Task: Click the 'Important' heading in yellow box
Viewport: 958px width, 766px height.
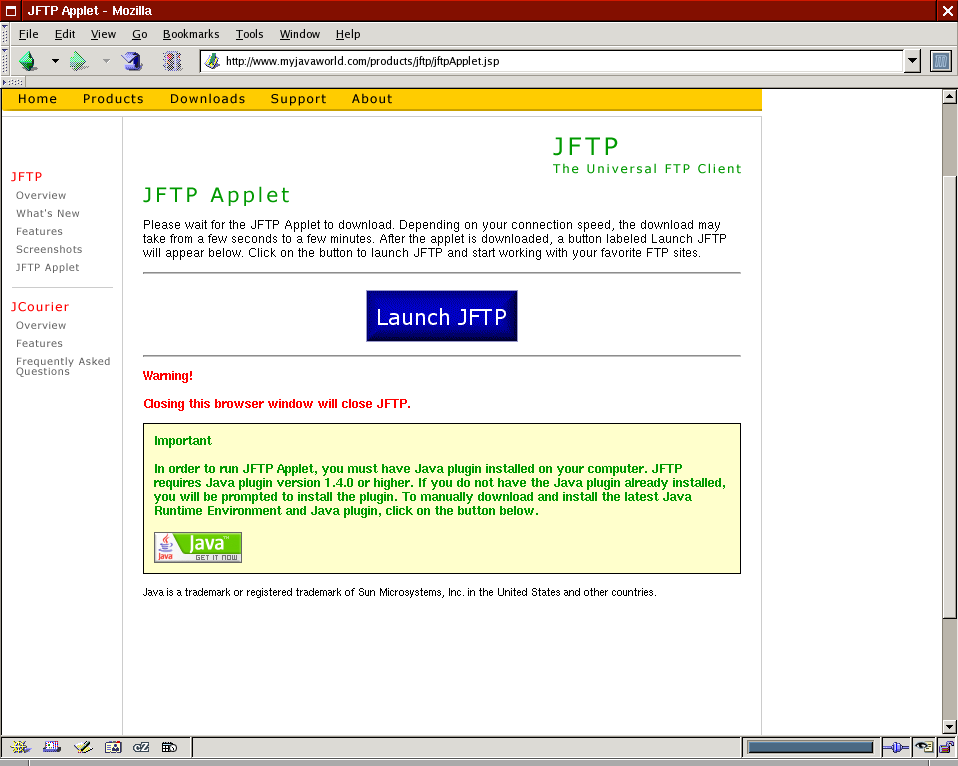Action: click(x=183, y=440)
